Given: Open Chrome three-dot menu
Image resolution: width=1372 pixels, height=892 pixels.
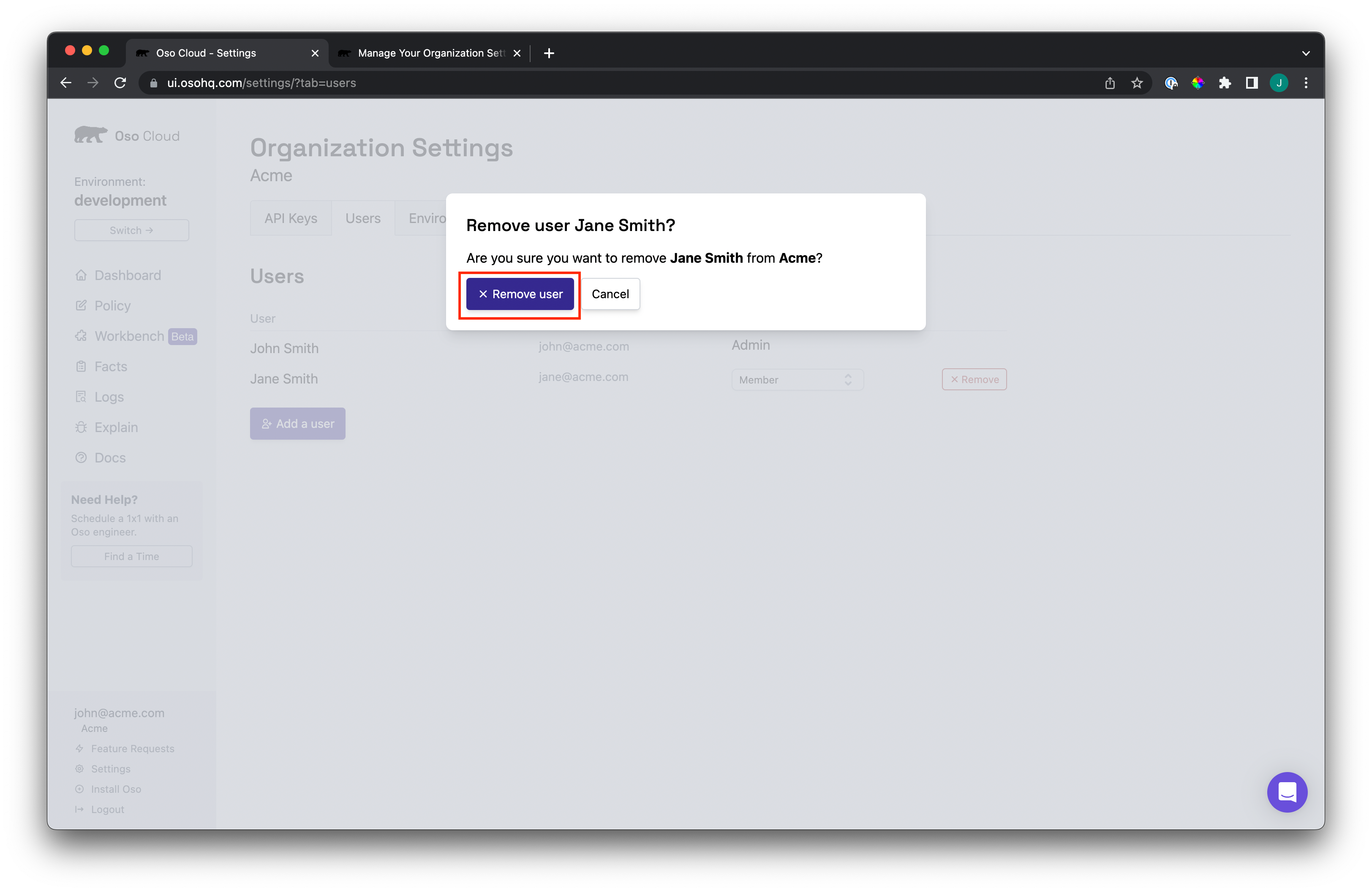Looking at the screenshot, I should [x=1306, y=83].
